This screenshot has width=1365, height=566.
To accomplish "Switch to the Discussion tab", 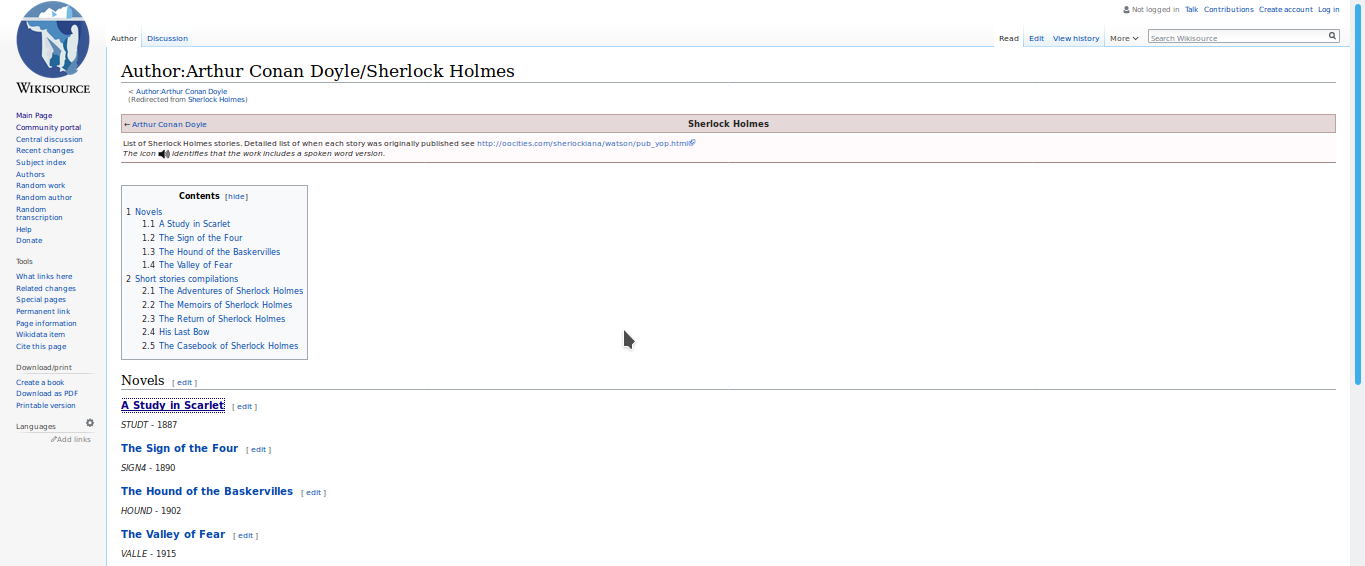I will (167, 38).
